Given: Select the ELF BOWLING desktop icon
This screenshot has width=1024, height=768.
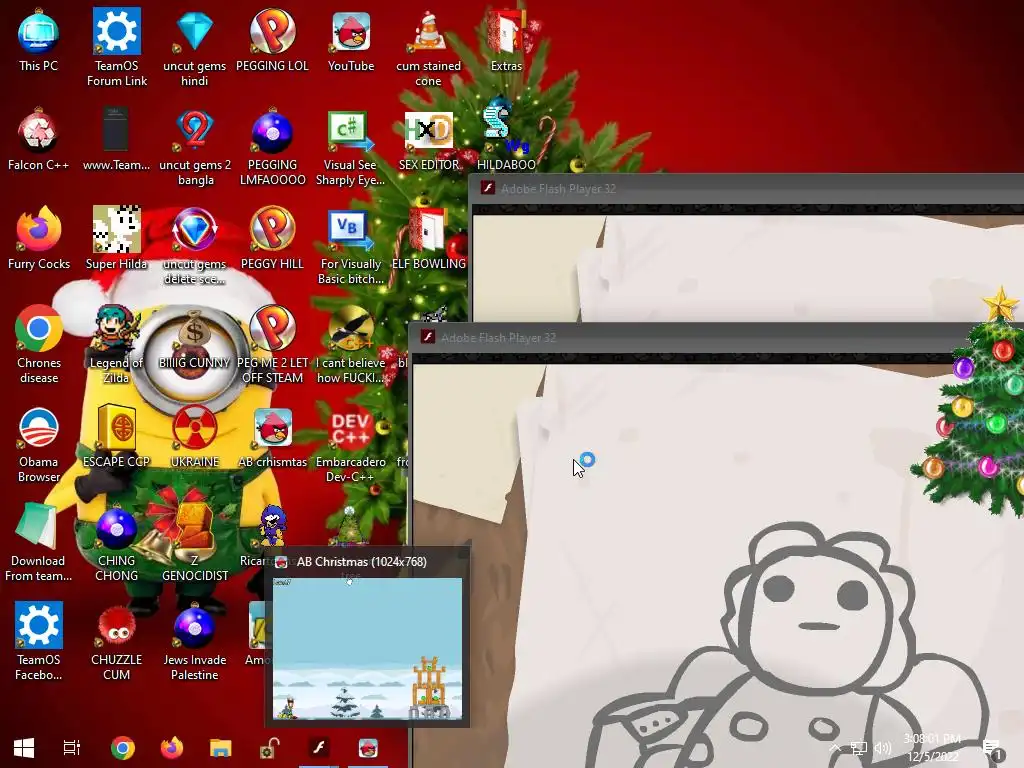Looking at the screenshot, I should point(428,238).
